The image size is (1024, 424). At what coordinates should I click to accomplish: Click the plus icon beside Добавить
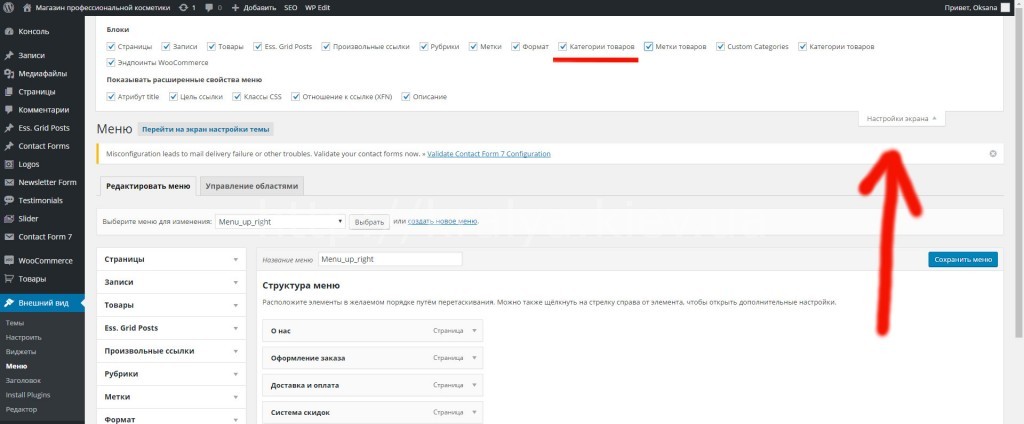[x=235, y=8]
